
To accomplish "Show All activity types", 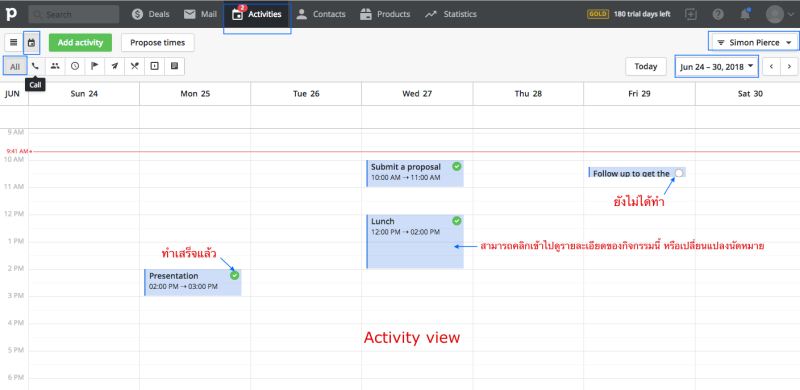I will click(15, 66).
